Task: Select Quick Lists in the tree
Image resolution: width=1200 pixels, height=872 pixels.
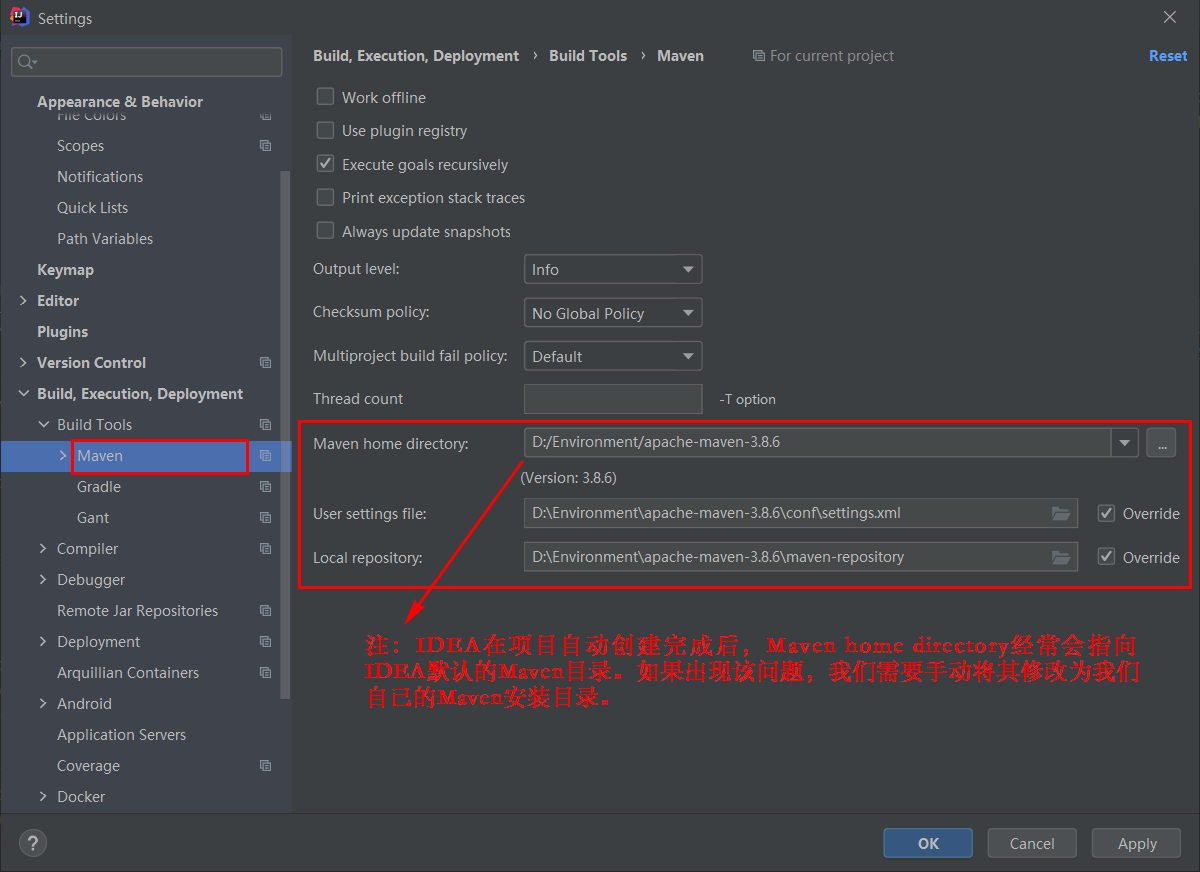Action: click(x=92, y=208)
